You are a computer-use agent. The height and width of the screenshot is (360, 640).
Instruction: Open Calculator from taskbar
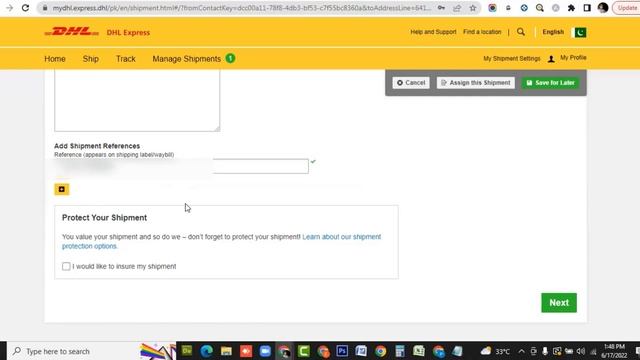[x=400, y=351]
